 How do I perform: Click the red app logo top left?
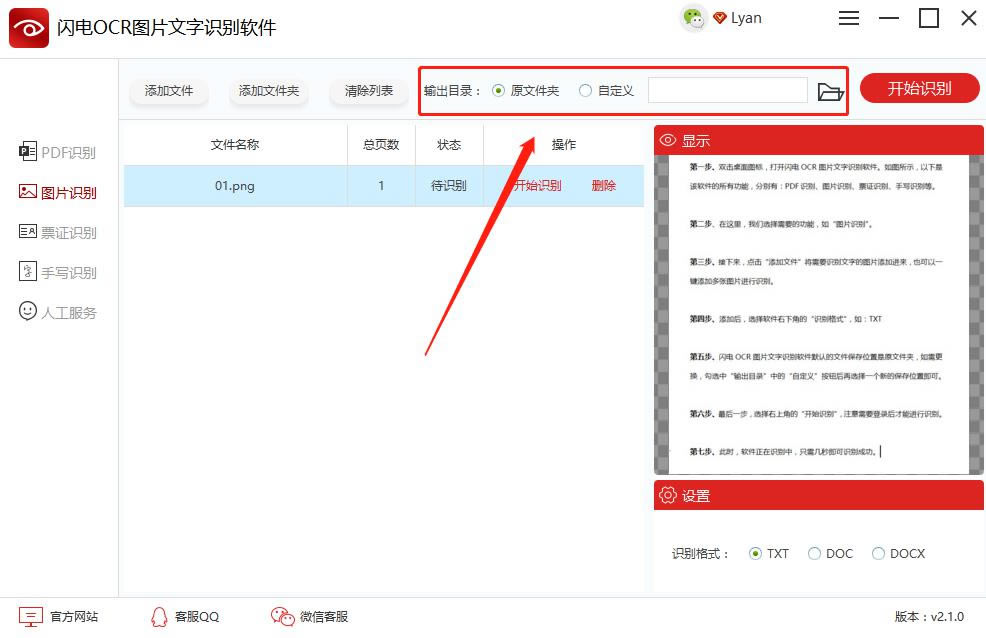[28, 27]
